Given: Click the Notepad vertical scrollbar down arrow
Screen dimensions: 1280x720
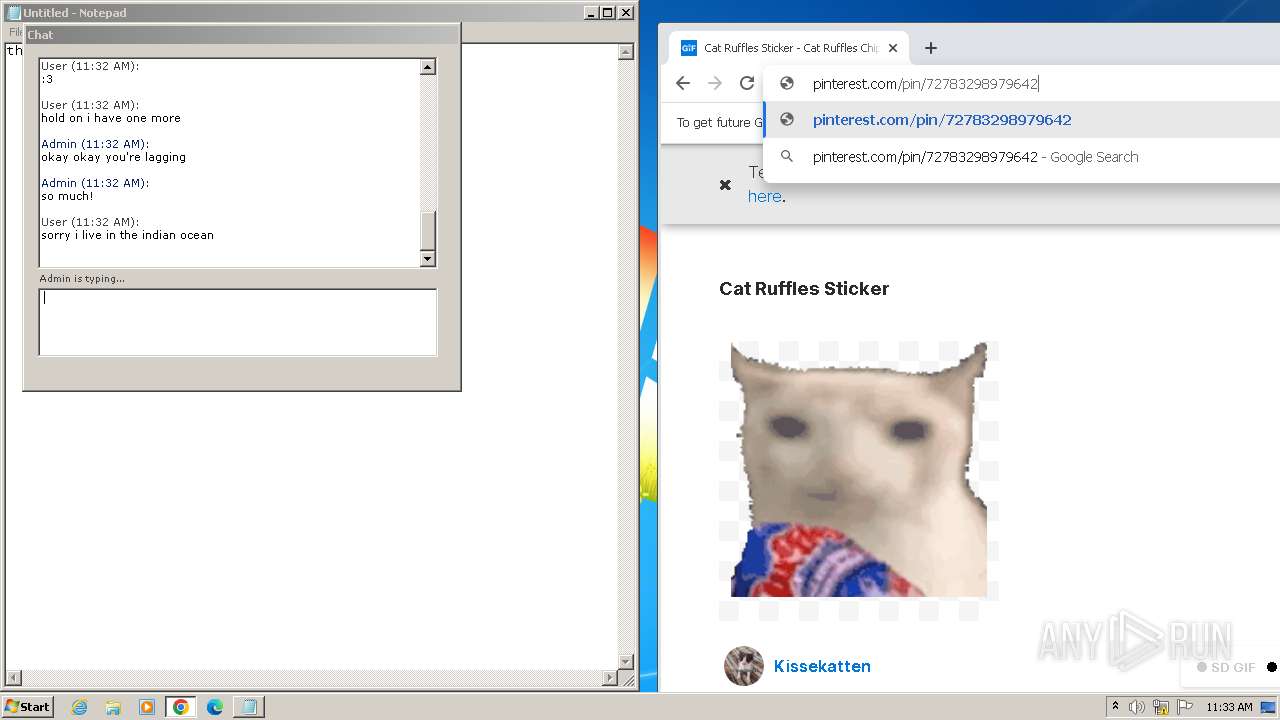Looking at the screenshot, I should pyautogui.click(x=627, y=661).
